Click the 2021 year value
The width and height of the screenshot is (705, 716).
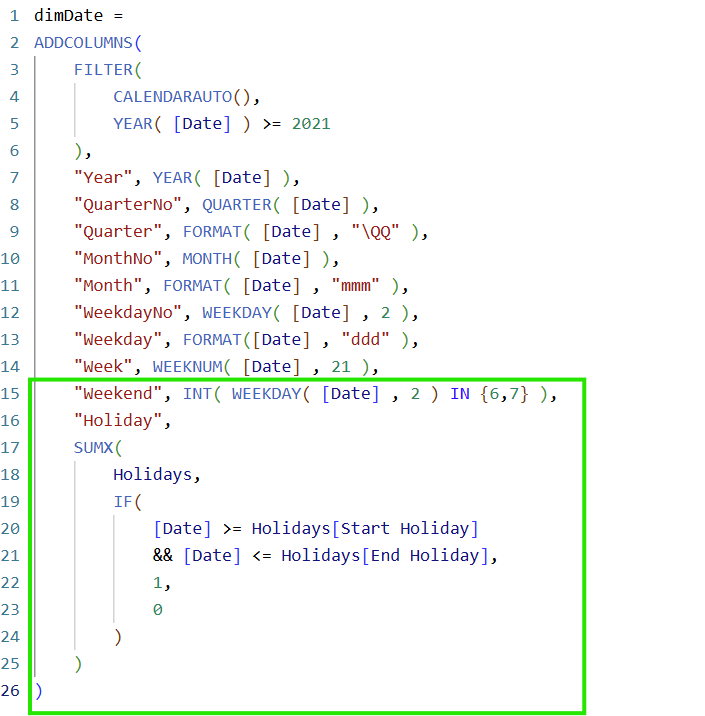pyautogui.click(x=311, y=124)
